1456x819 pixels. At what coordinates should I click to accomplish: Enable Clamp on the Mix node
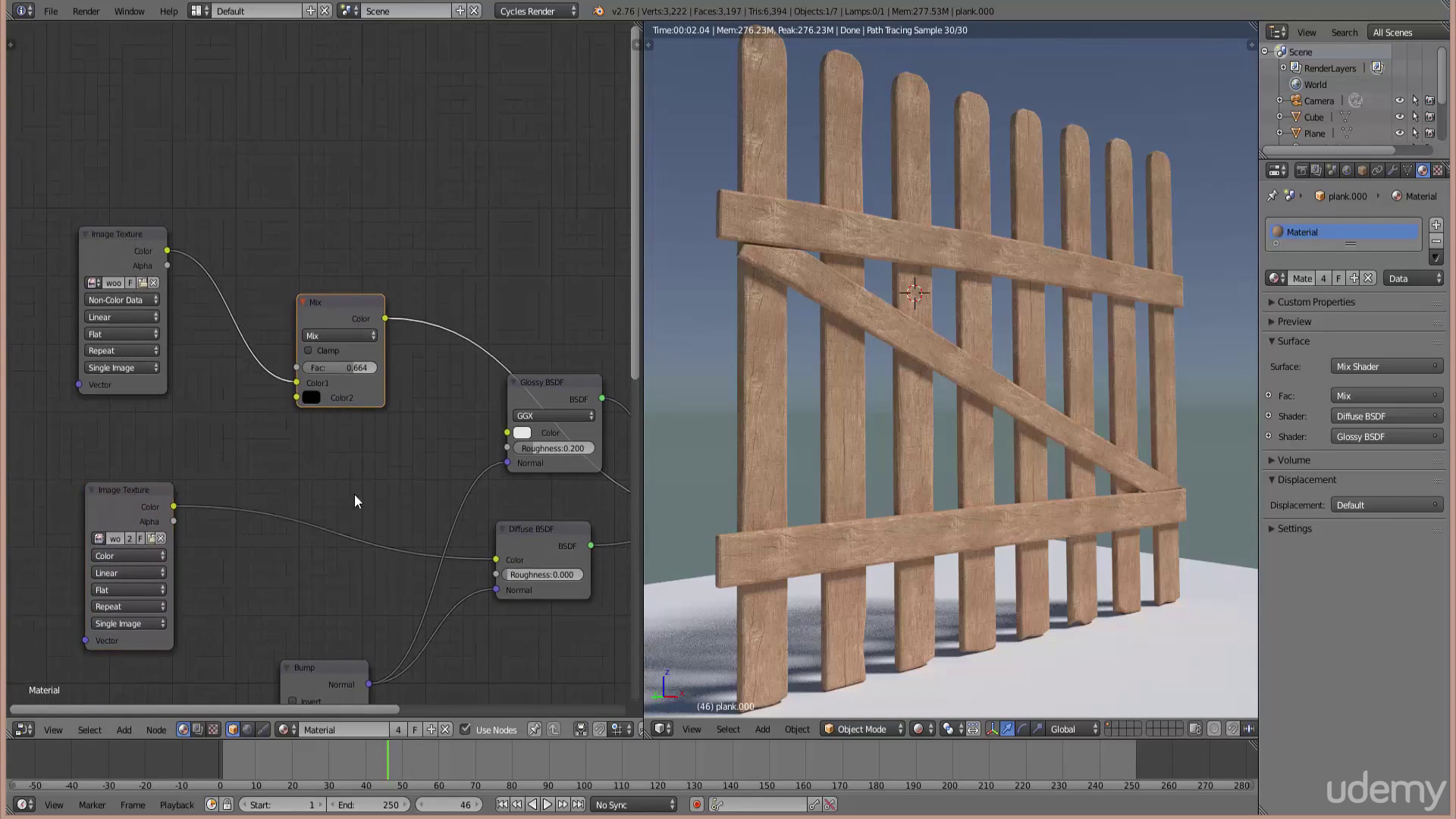(309, 350)
